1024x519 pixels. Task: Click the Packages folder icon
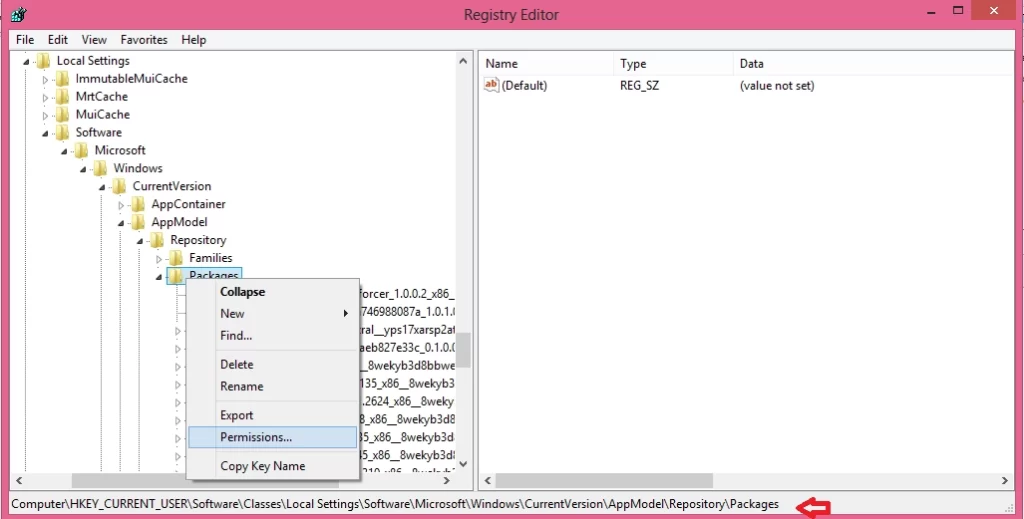pos(176,276)
